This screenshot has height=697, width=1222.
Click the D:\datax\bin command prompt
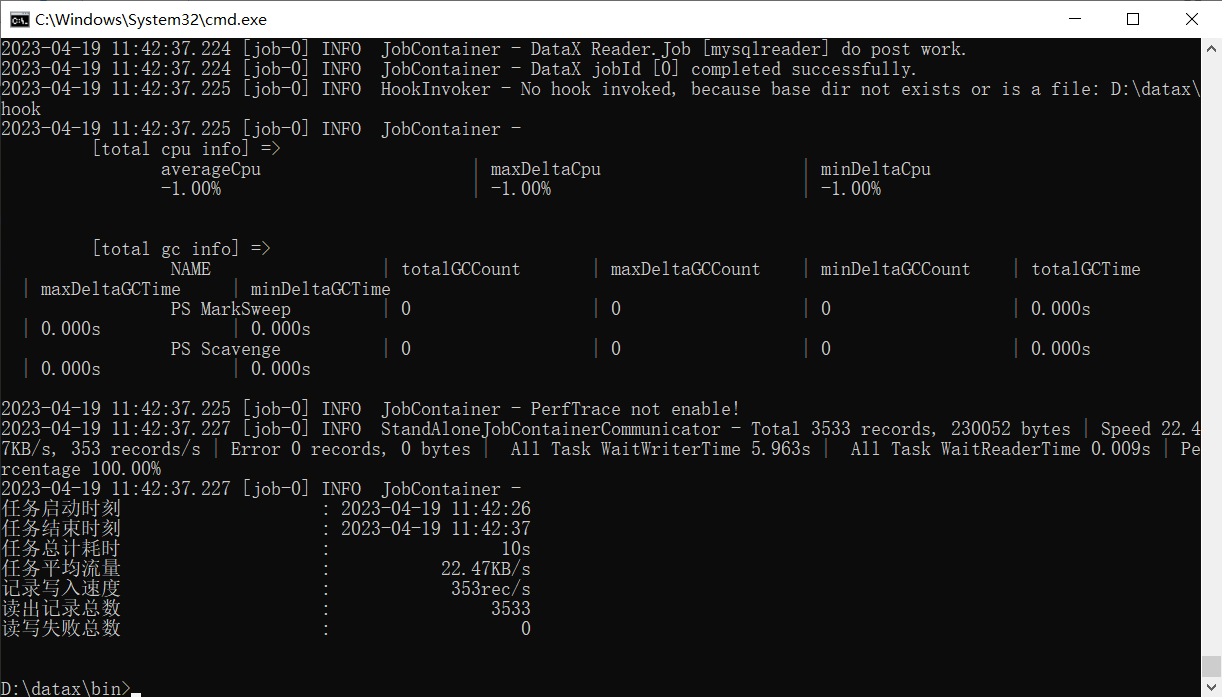tap(63, 687)
